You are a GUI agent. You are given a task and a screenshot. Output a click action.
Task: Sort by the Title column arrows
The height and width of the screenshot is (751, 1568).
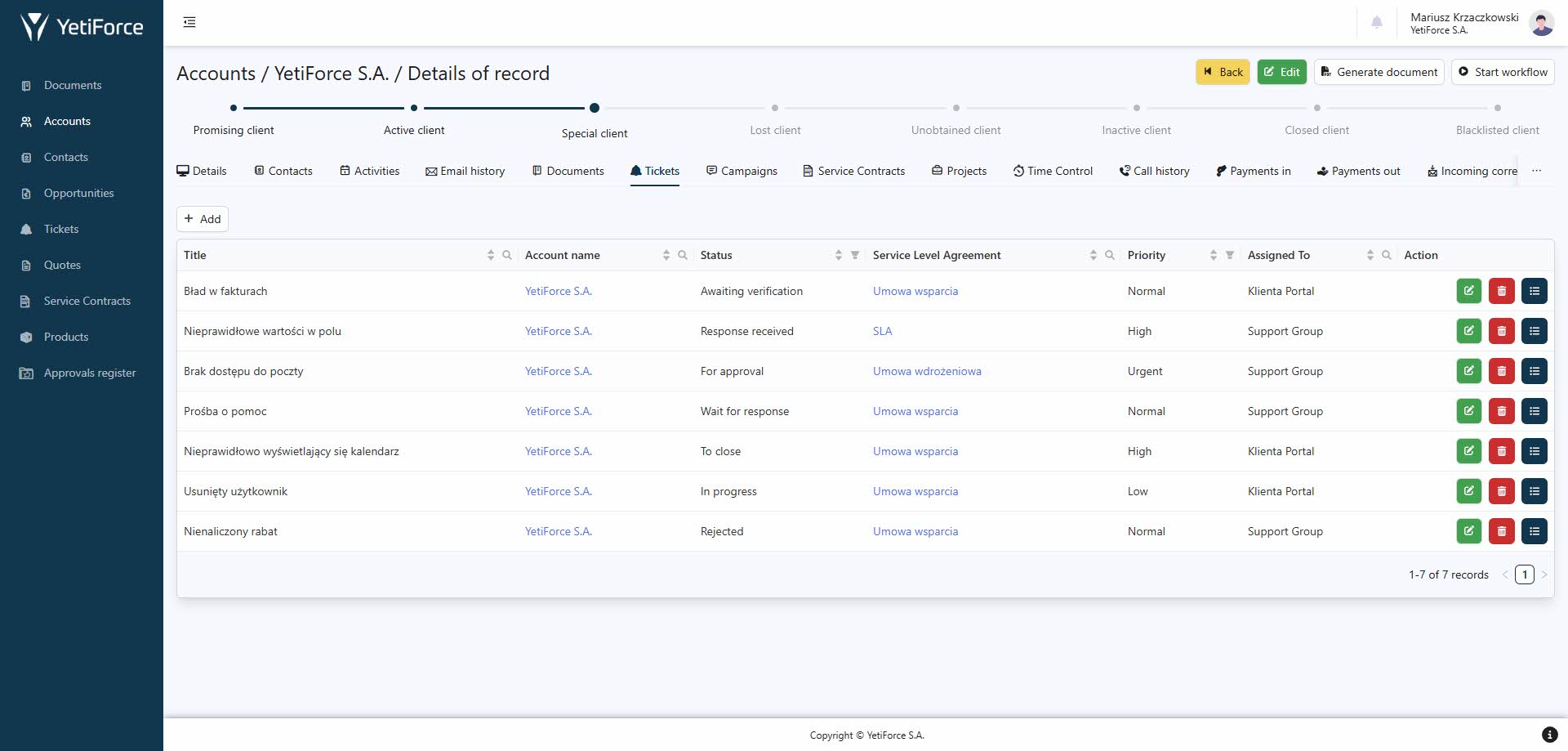tap(491, 255)
